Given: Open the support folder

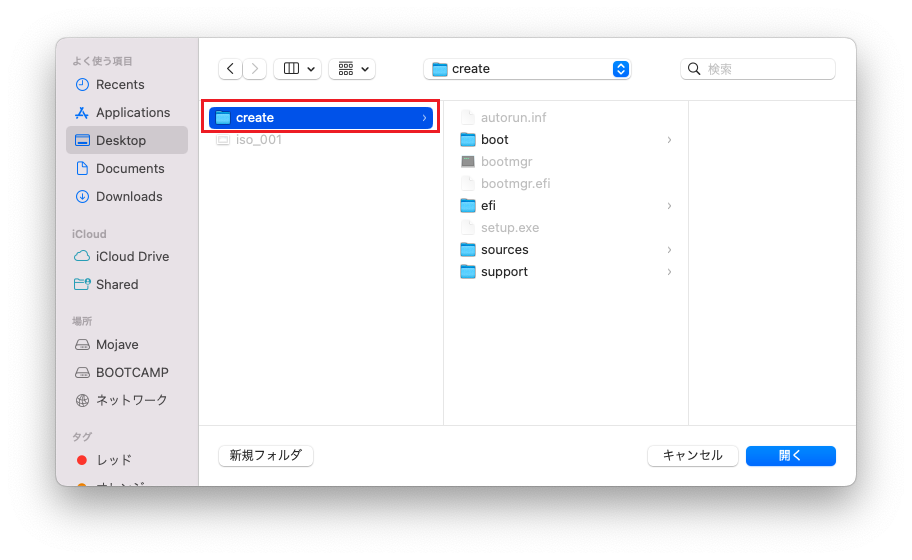Looking at the screenshot, I should pyautogui.click(x=566, y=272).
